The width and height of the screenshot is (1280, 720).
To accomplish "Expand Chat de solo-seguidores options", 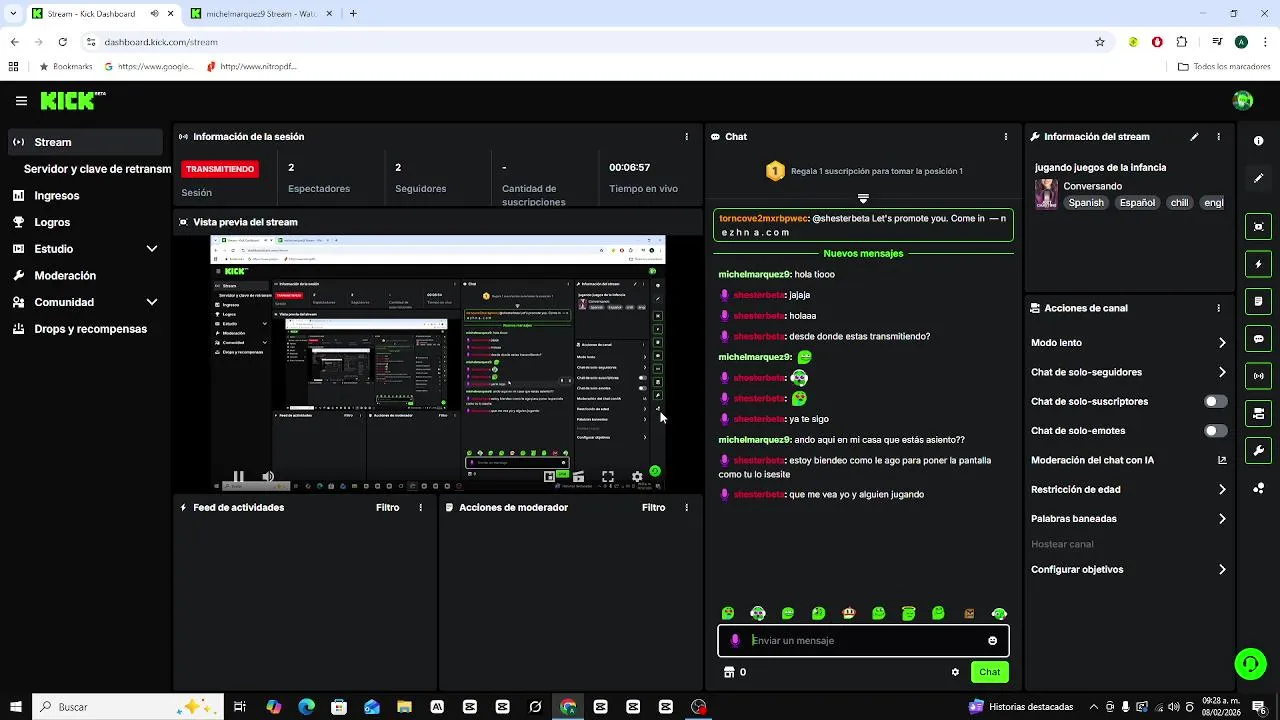I will 1222,372.
